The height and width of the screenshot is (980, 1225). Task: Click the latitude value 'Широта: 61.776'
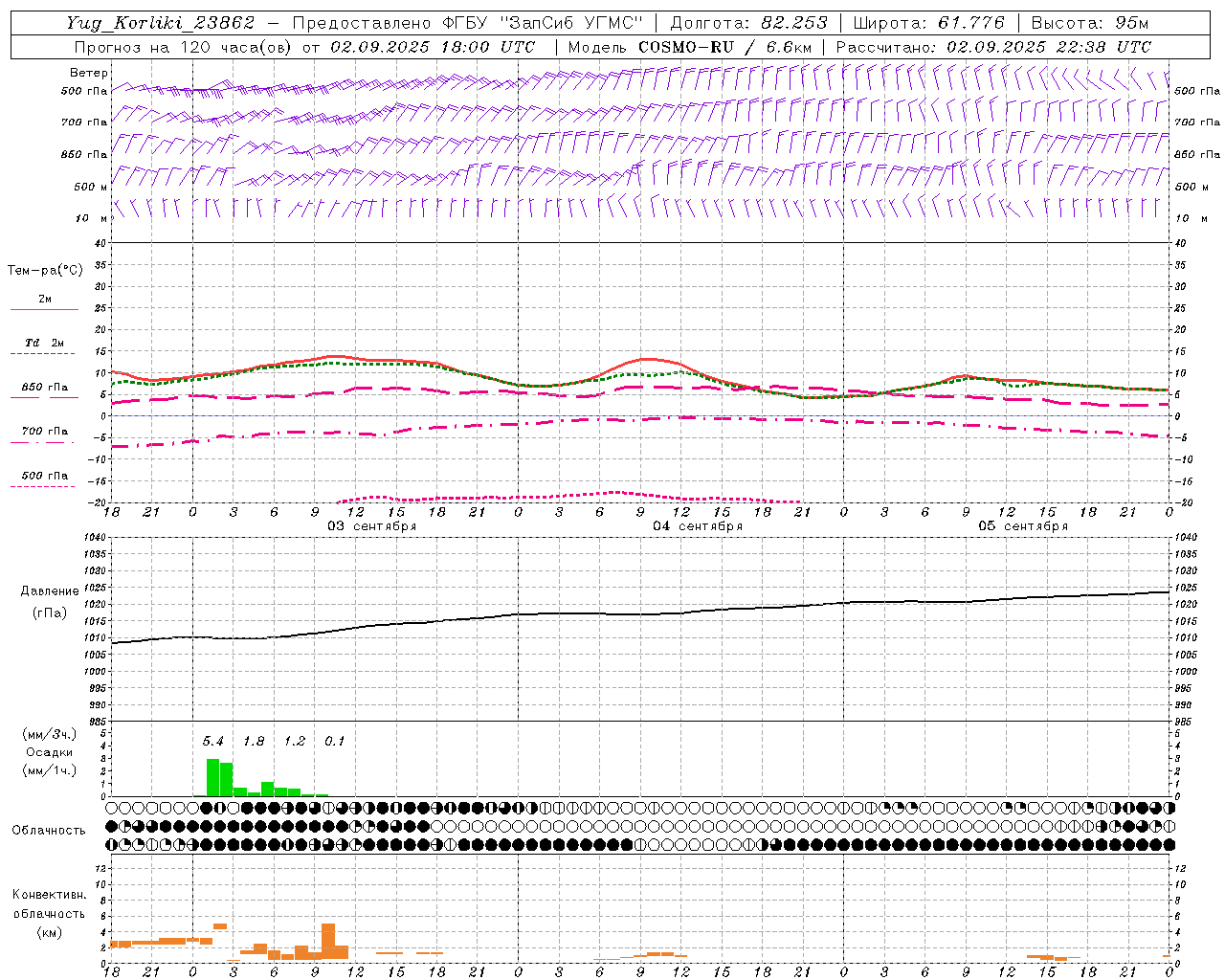pyautogui.click(x=928, y=23)
